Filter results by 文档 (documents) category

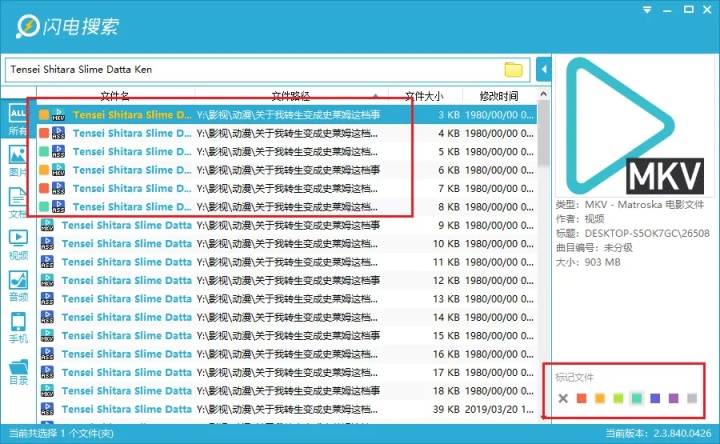coord(18,203)
